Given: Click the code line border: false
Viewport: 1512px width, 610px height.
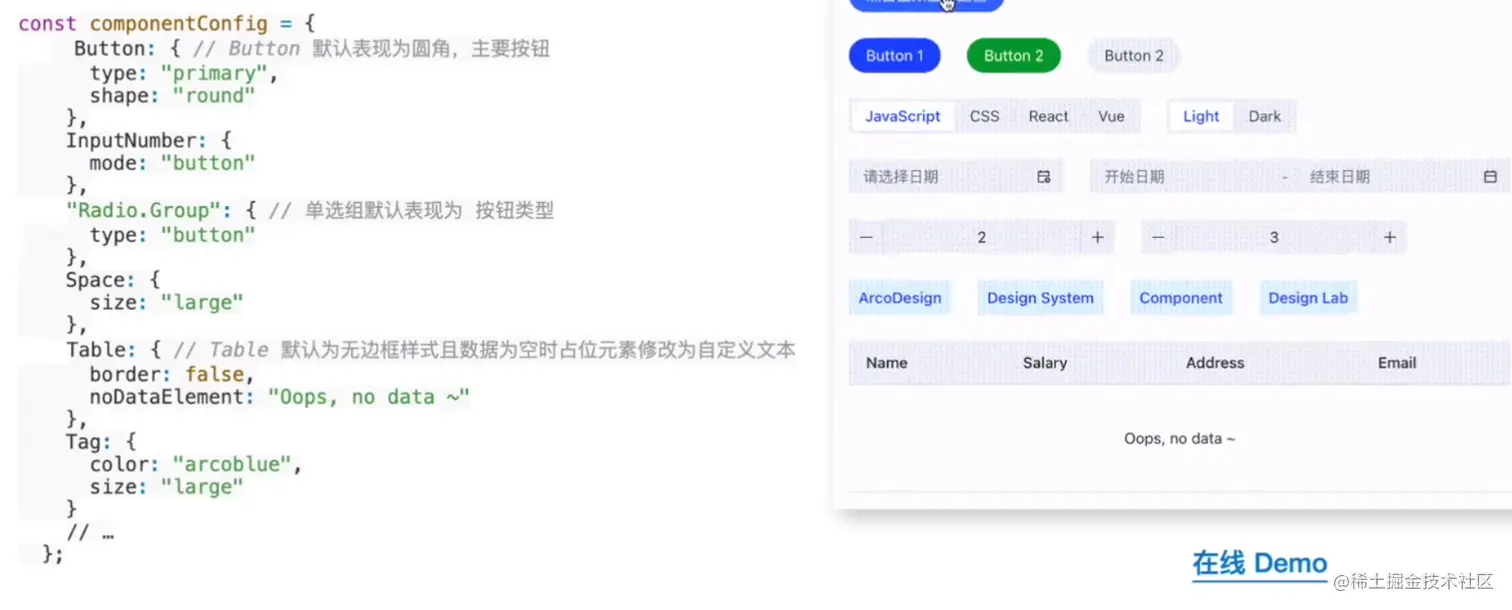Looking at the screenshot, I should point(172,374).
